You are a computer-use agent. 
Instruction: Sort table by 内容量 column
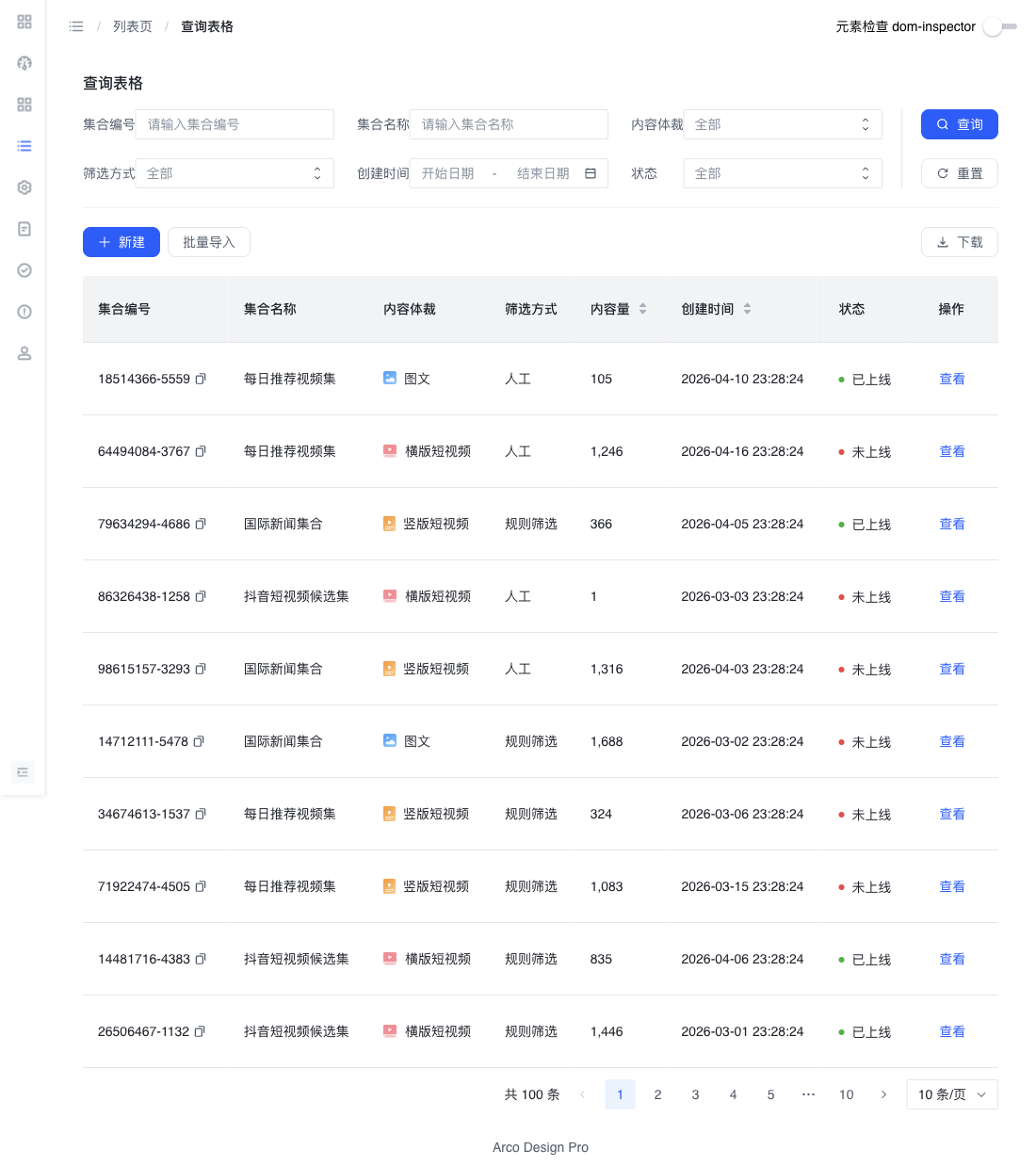(642, 309)
